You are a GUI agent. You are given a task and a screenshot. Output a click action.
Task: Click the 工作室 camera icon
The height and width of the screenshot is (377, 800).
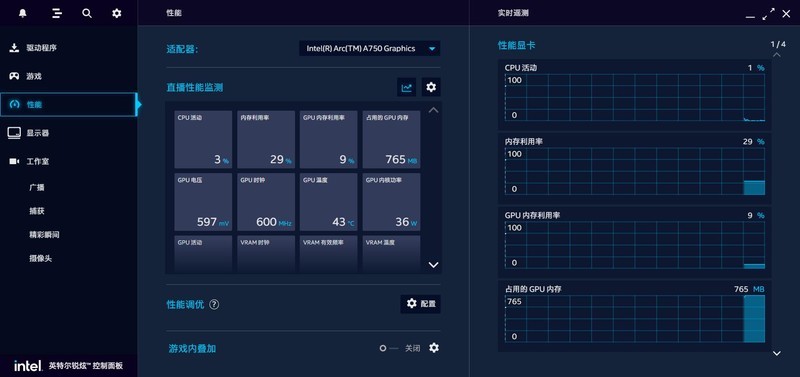[14, 161]
